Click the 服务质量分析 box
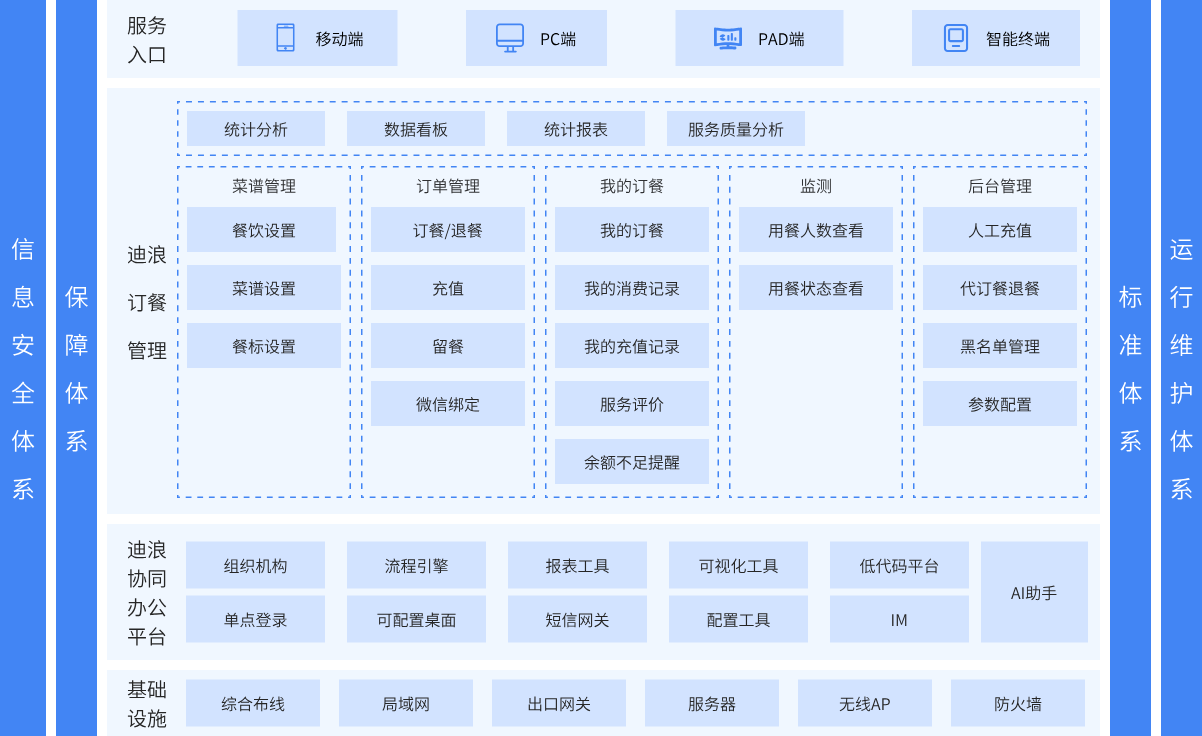 click(x=736, y=129)
